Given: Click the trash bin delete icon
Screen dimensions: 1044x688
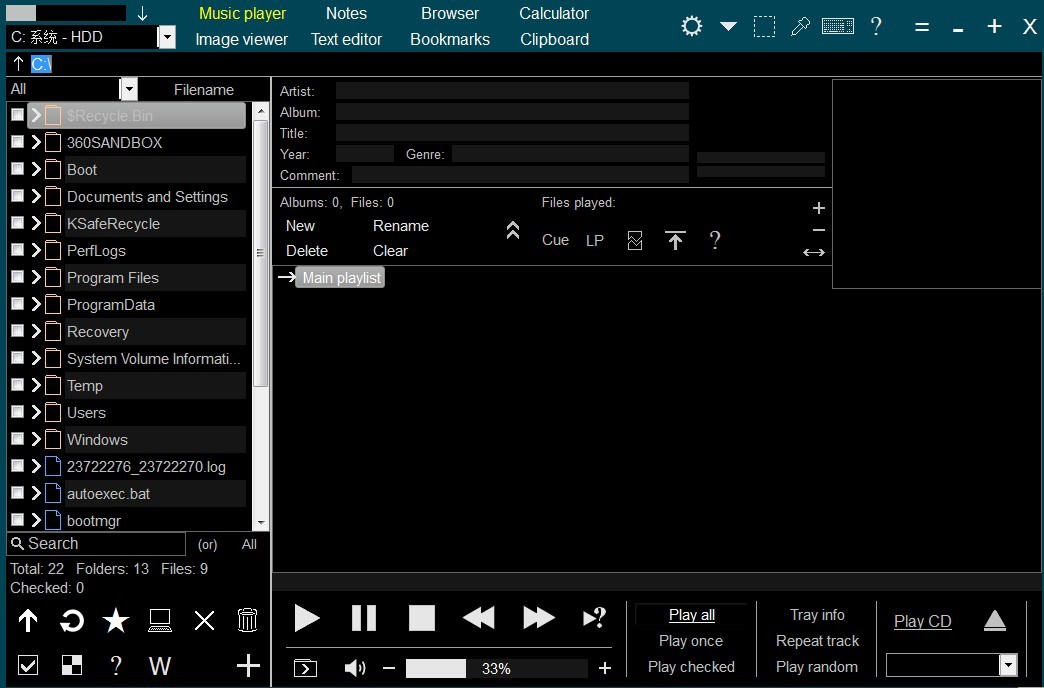Looking at the screenshot, I should [248, 621].
